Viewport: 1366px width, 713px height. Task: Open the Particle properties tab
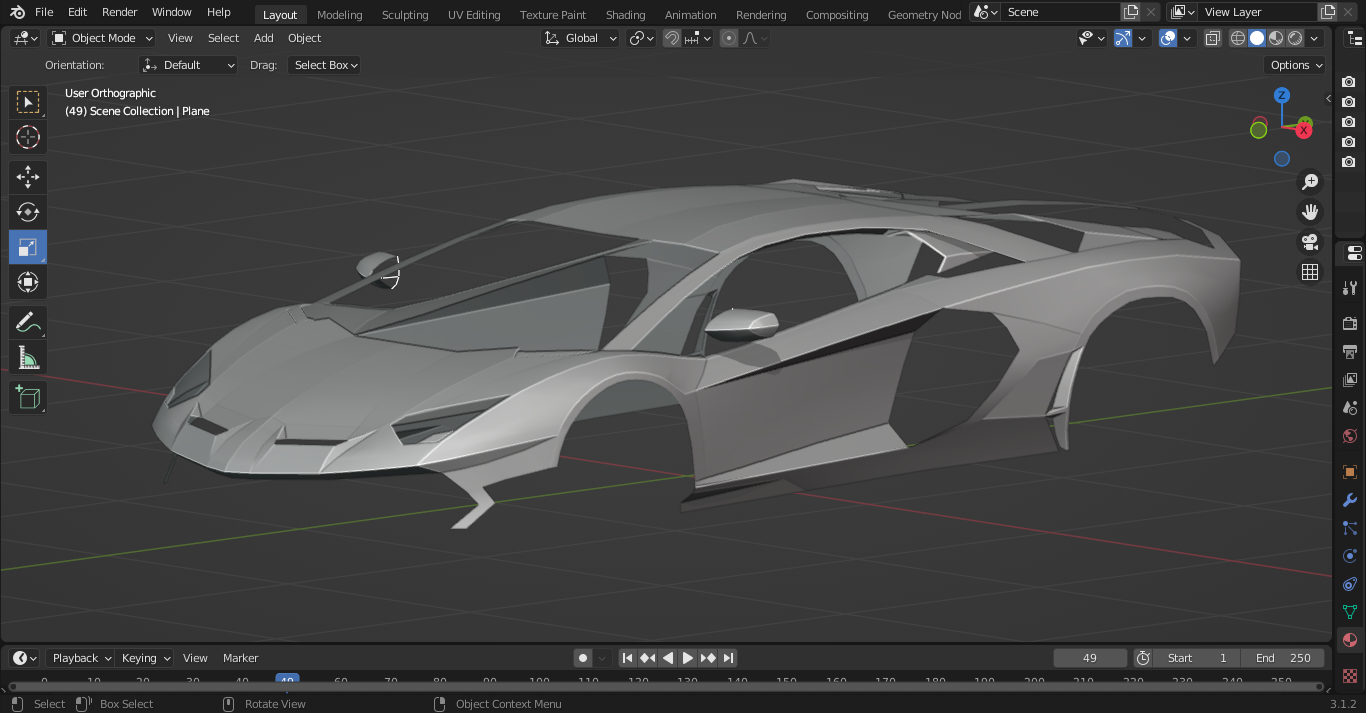(x=1350, y=528)
